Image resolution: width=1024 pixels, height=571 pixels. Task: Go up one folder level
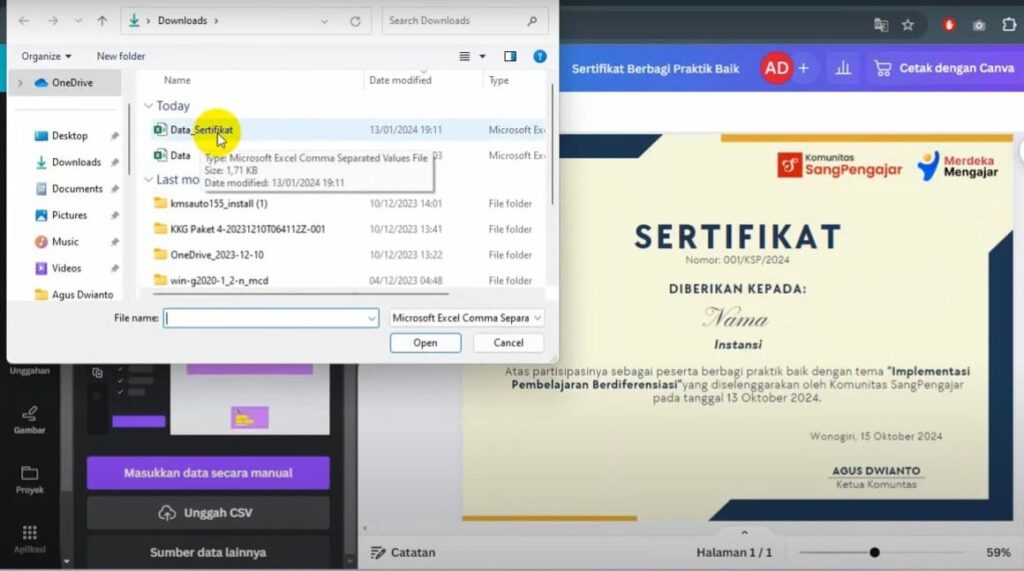click(102, 21)
